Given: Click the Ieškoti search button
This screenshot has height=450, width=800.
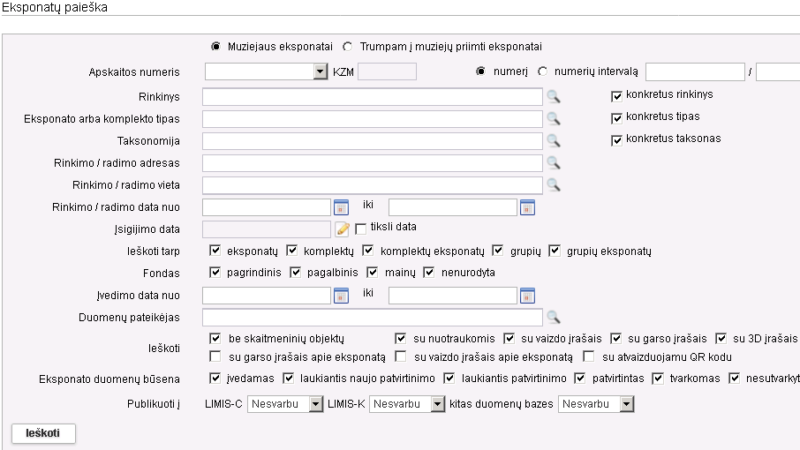Looking at the screenshot, I should (x=43, y=433).
